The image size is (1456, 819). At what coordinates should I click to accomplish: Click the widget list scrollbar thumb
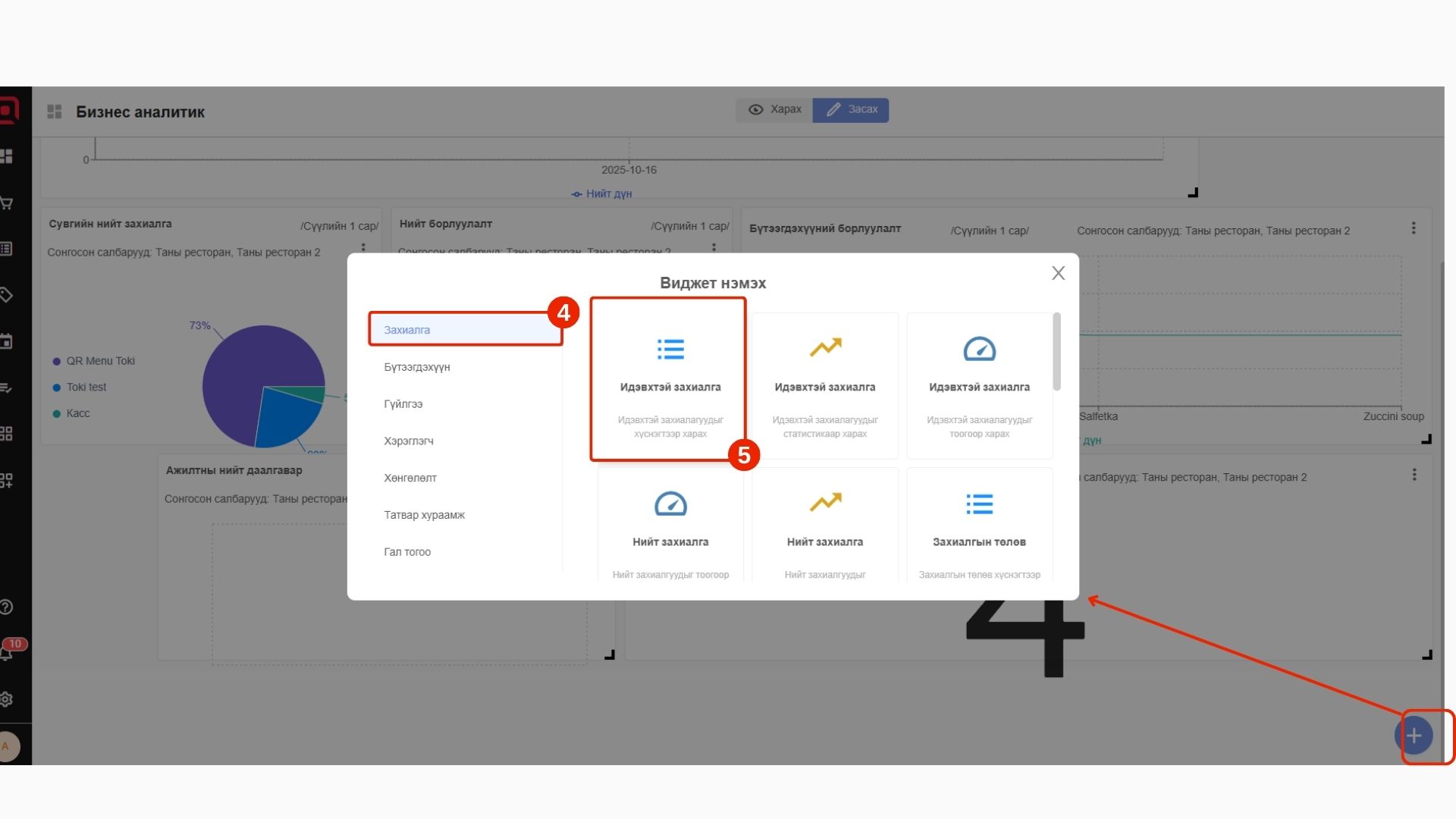coord(1056,352)
